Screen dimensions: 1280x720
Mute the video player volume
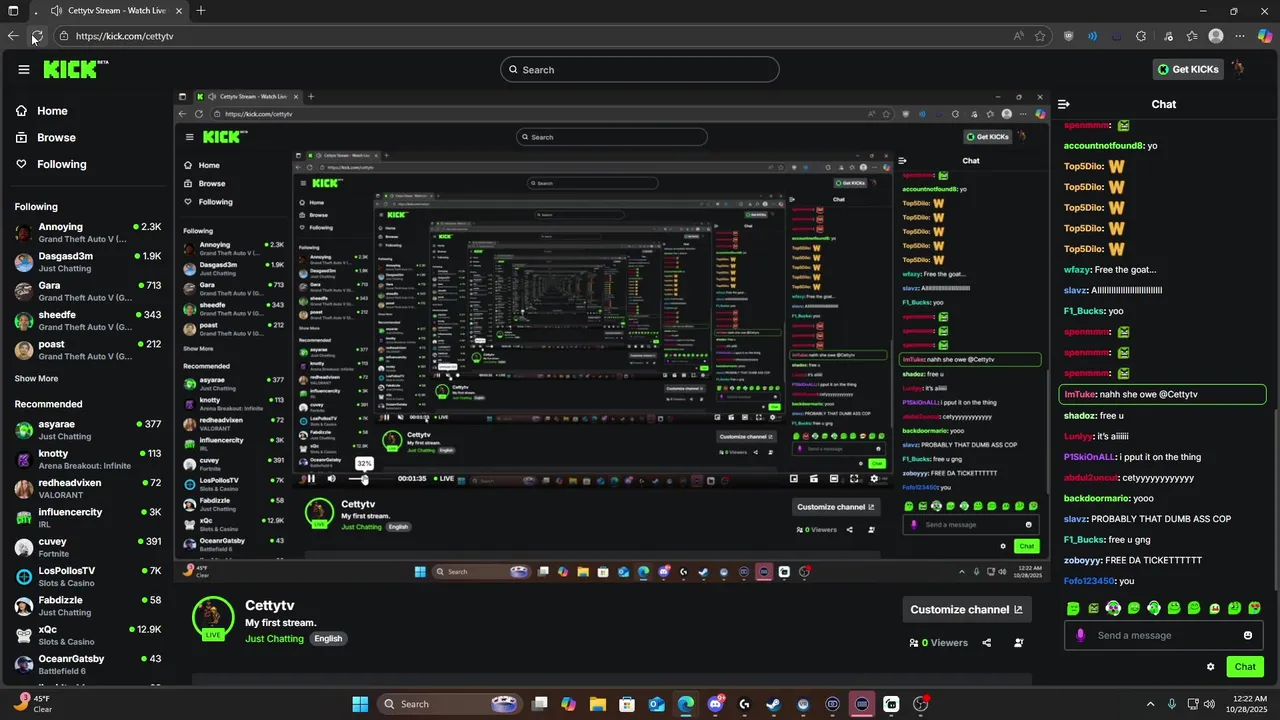332,479
